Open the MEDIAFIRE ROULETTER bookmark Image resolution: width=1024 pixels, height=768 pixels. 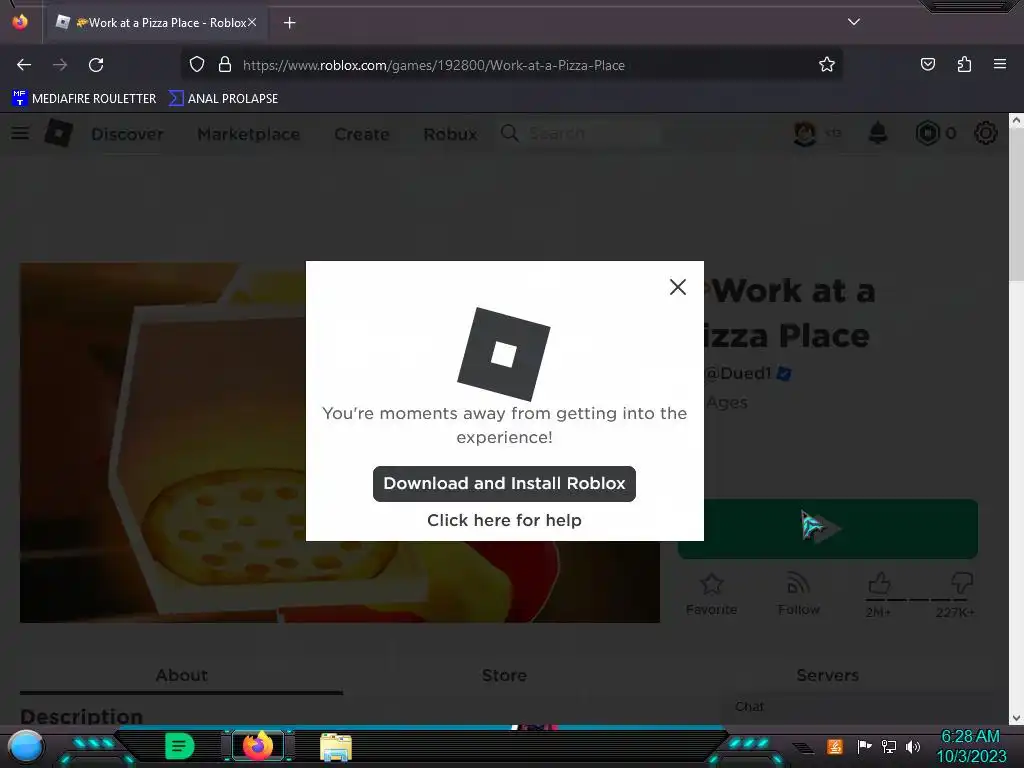(x=85, y=99)
